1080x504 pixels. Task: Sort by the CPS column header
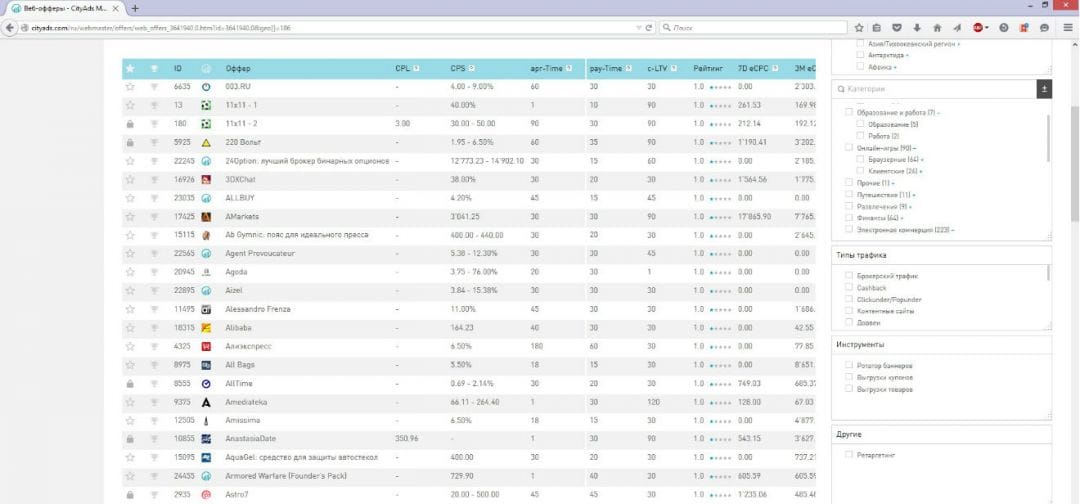click(x=458, y=69)
